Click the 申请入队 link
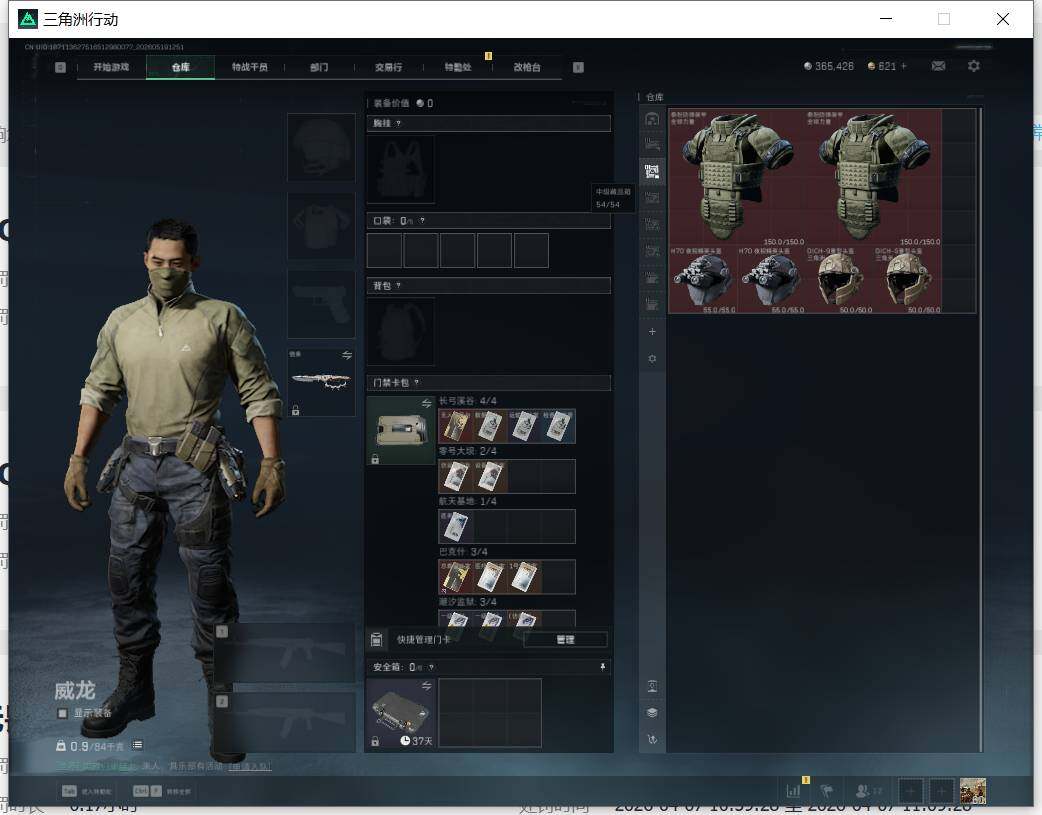This screenshot has height=815, width=1042. pyautogui.click(x=250, y=766)
